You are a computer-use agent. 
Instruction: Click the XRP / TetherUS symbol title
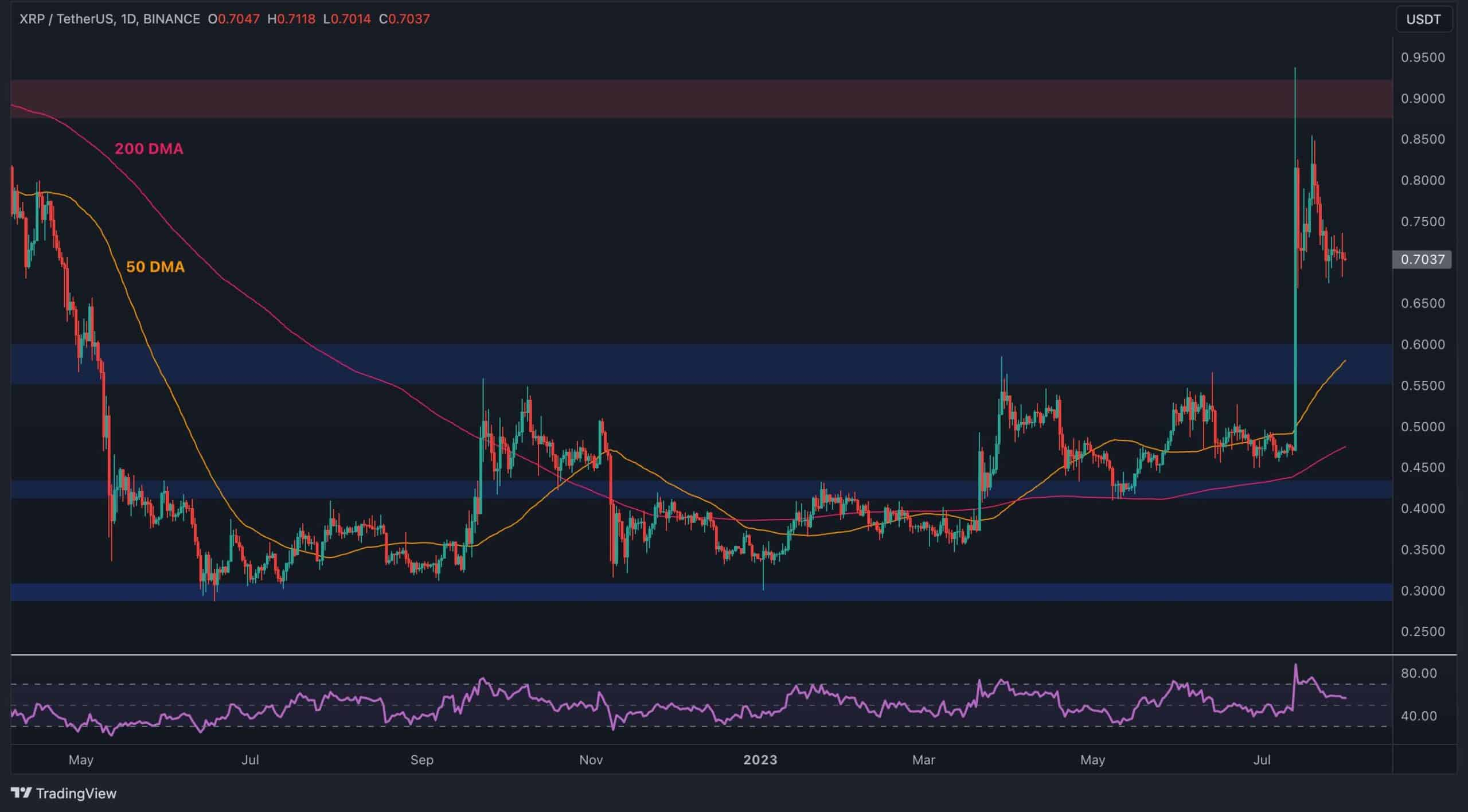click(67, 19)
